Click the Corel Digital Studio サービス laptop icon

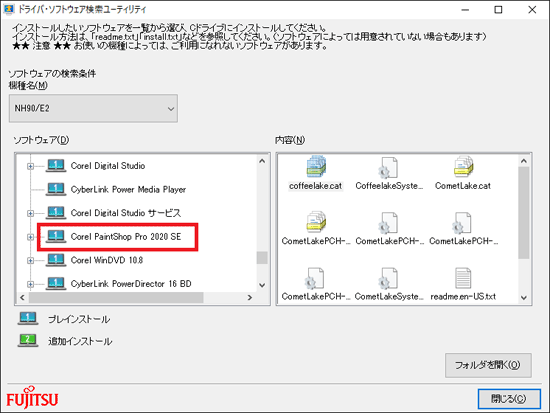(x=56, y=213)
